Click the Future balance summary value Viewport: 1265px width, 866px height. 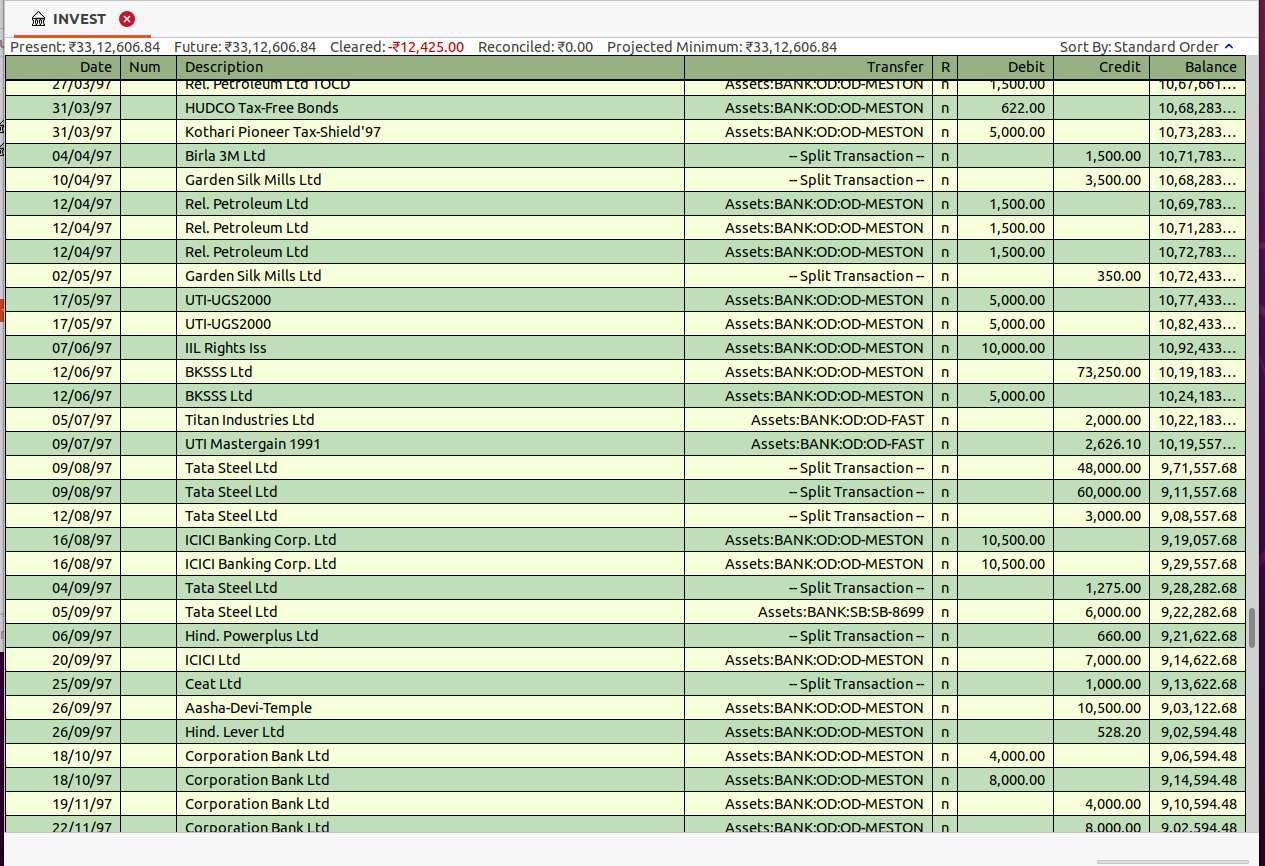point(245,47)
